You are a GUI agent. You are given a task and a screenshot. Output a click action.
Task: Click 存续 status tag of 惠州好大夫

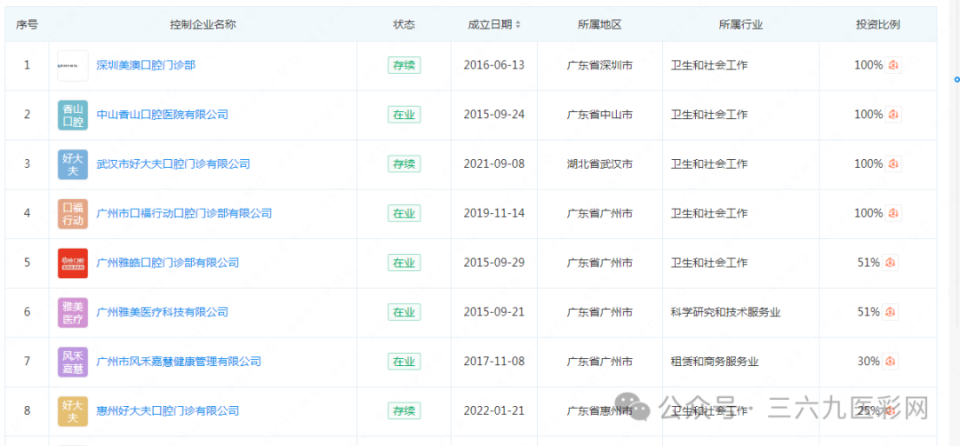point(404,410)
